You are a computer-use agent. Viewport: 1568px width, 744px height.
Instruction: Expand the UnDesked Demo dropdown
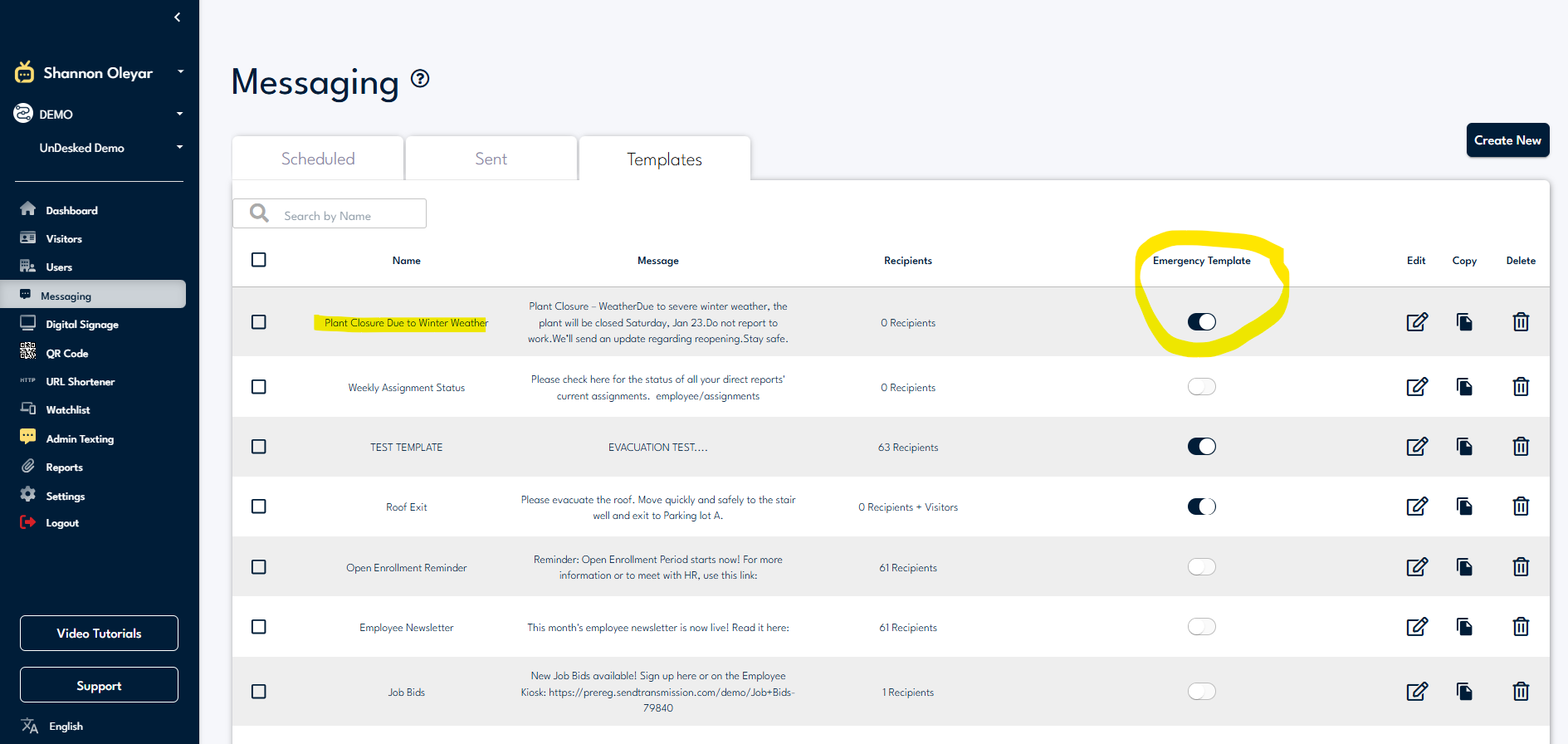(179, 148)
